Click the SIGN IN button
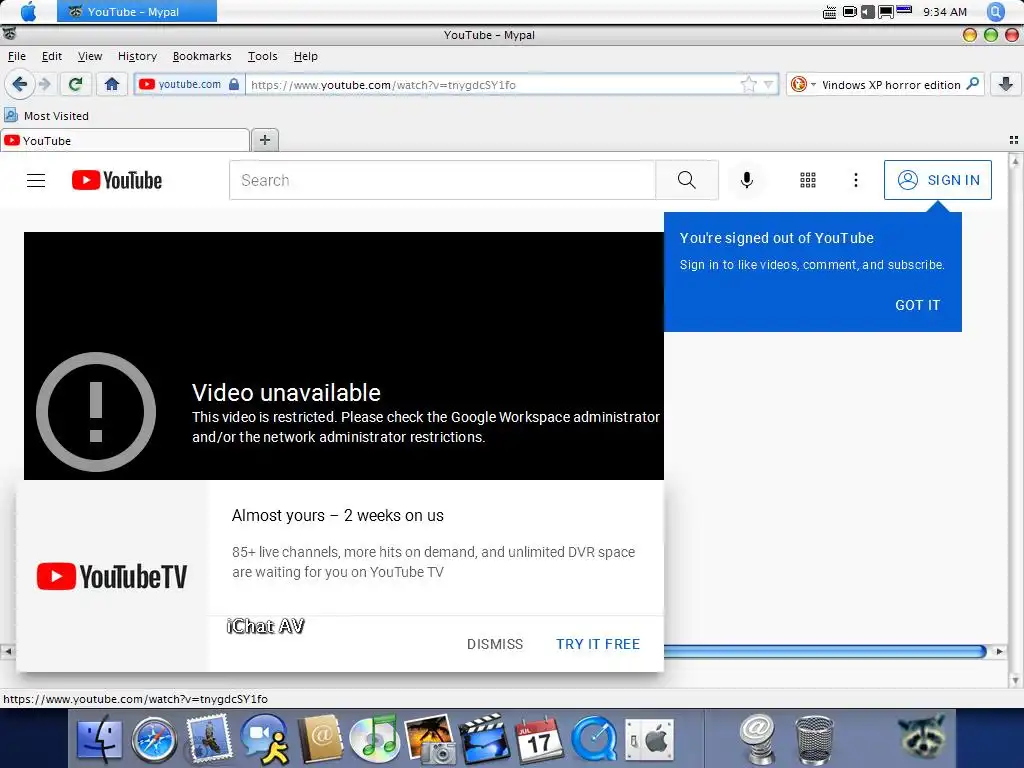The image size is (1024, 768). [x=938, y=180]
